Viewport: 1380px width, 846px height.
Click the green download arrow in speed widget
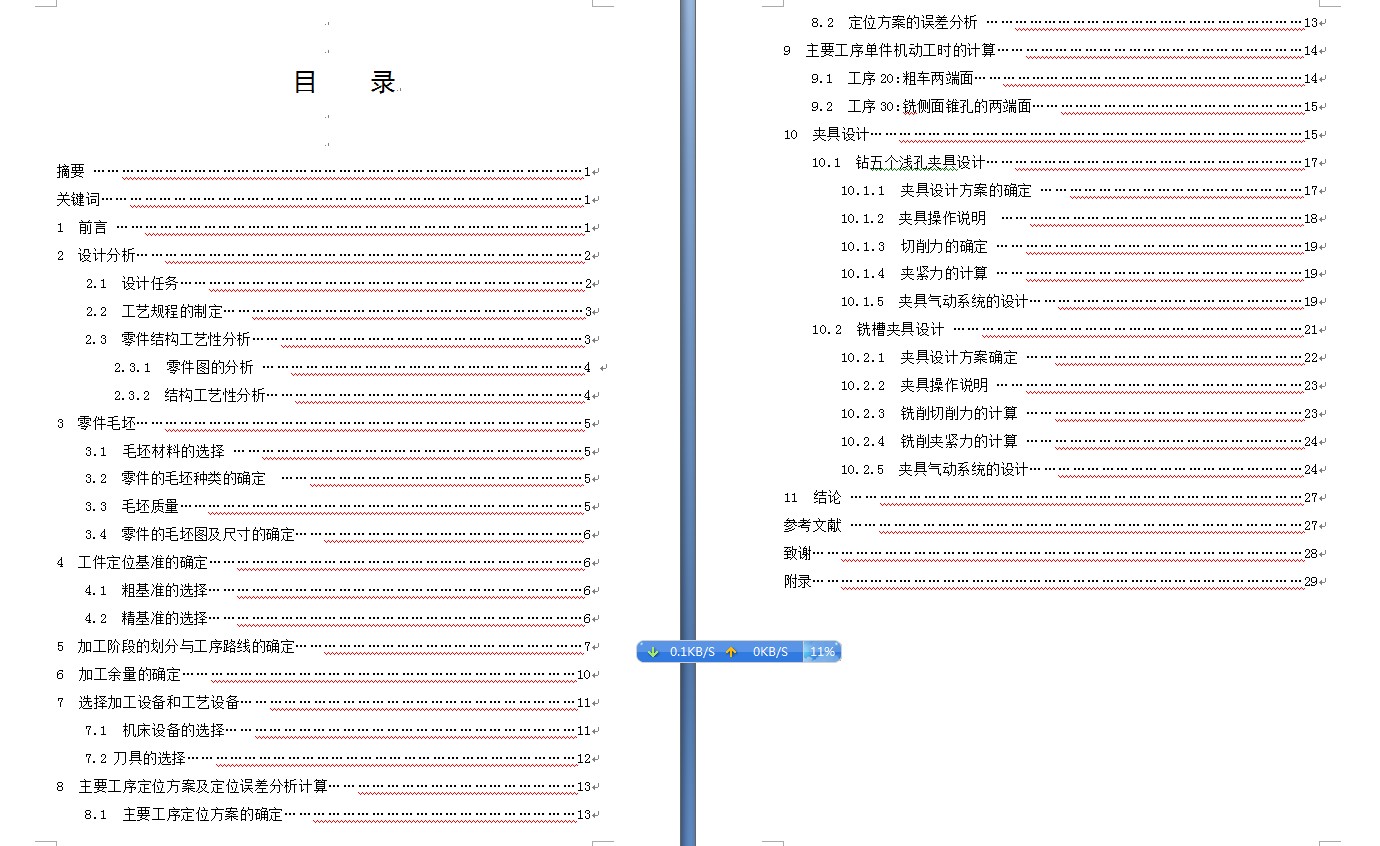[653, 652]
